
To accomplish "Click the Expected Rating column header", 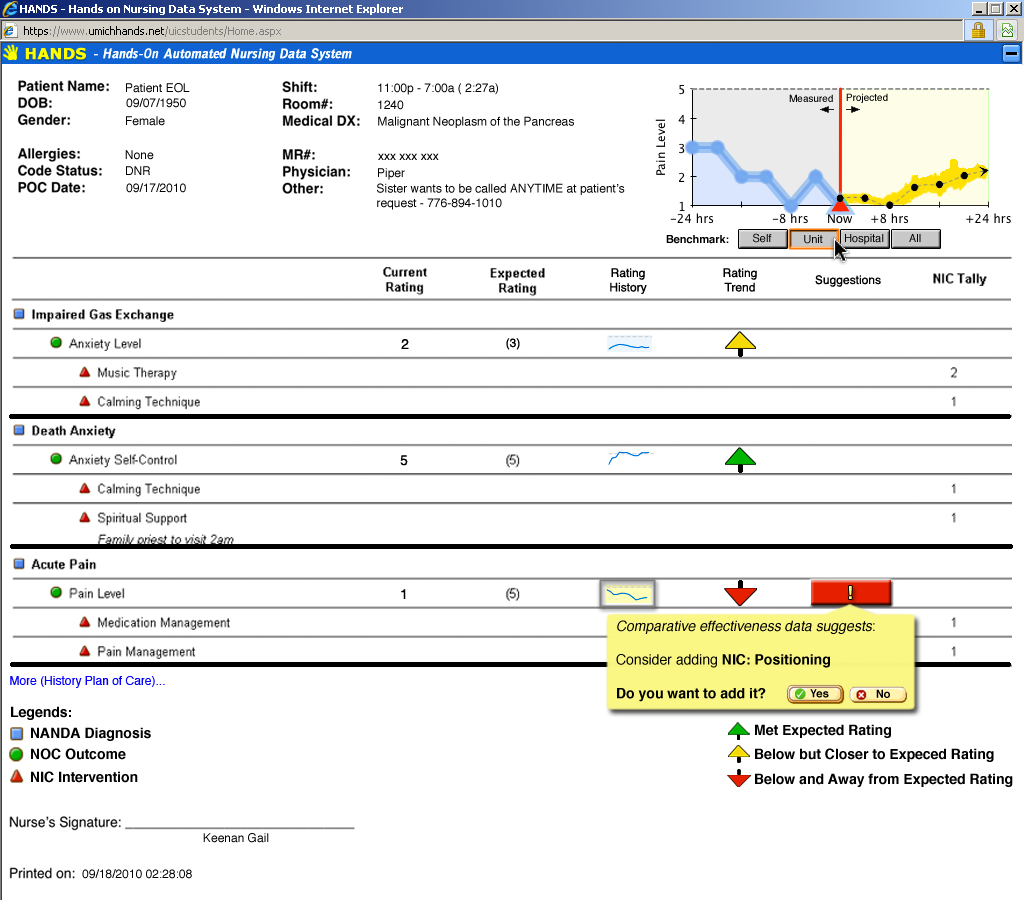I will click(517, 280).
